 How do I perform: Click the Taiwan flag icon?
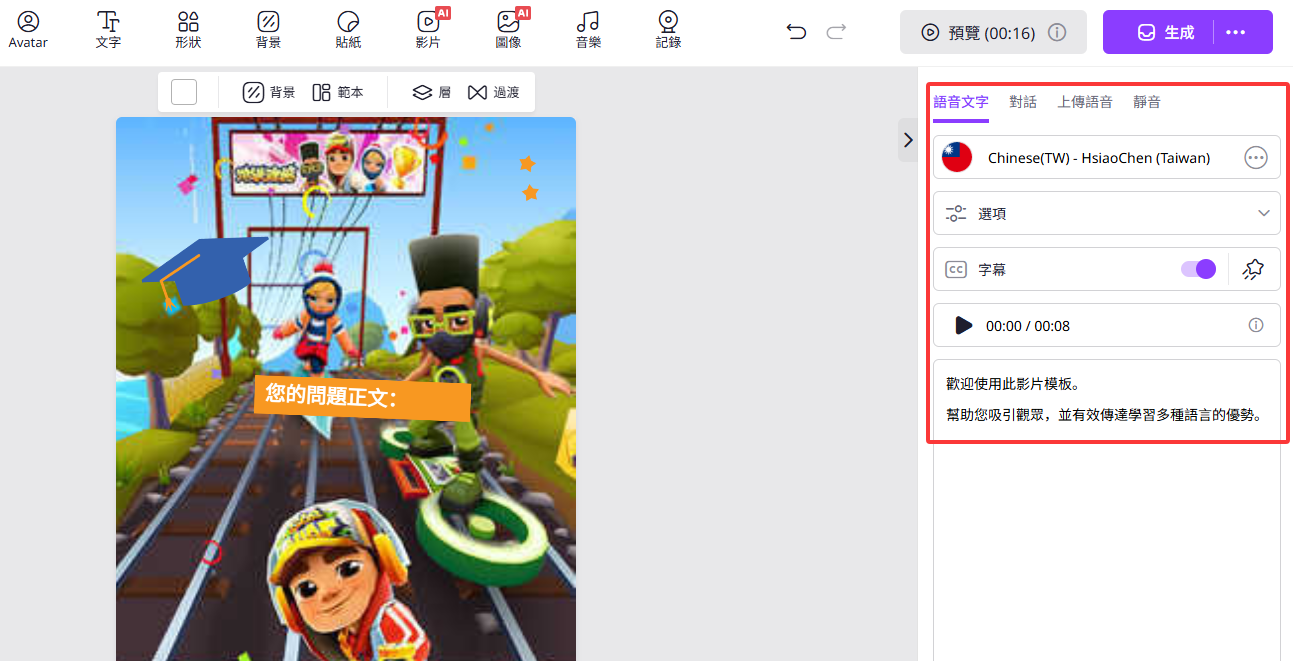pyautogui.click(x=957, y=157)
